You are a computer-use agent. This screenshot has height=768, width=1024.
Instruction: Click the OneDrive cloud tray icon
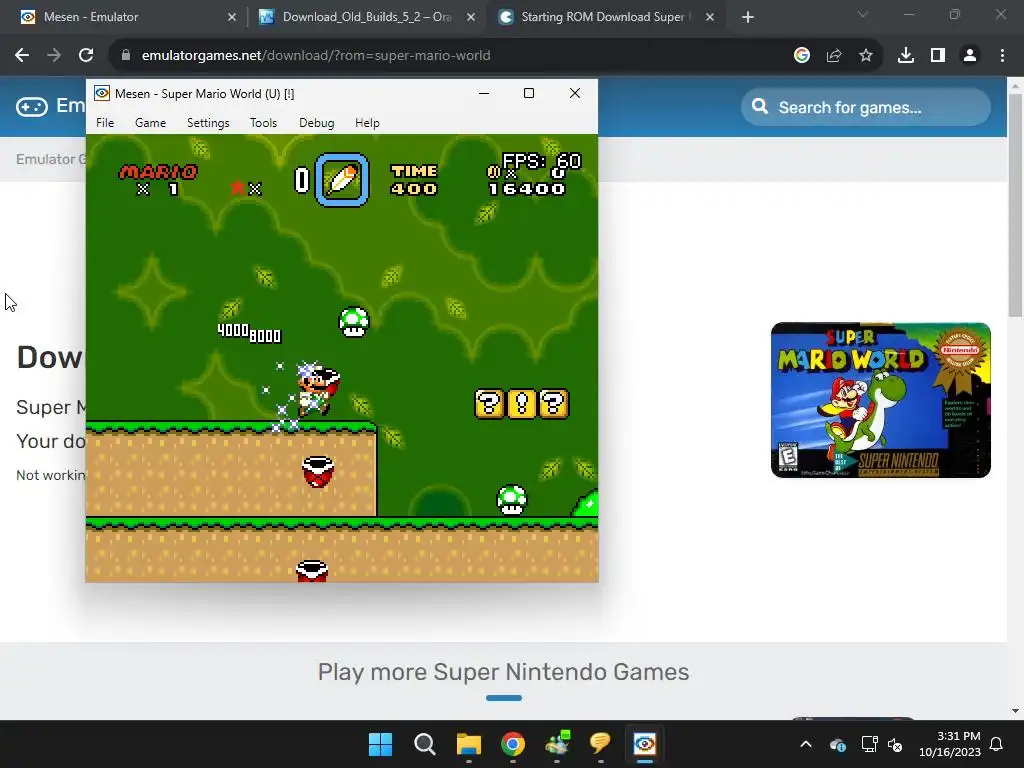click(x=838, y=744)
